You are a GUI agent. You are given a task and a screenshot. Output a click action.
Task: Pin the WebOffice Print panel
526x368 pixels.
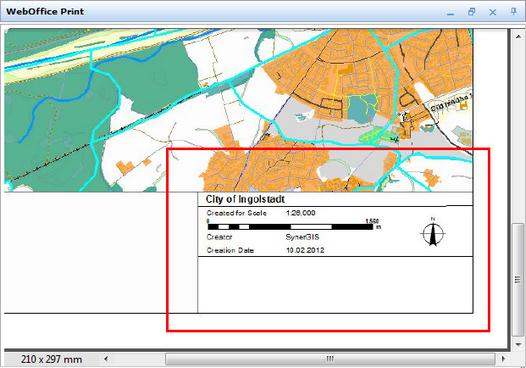513,12
